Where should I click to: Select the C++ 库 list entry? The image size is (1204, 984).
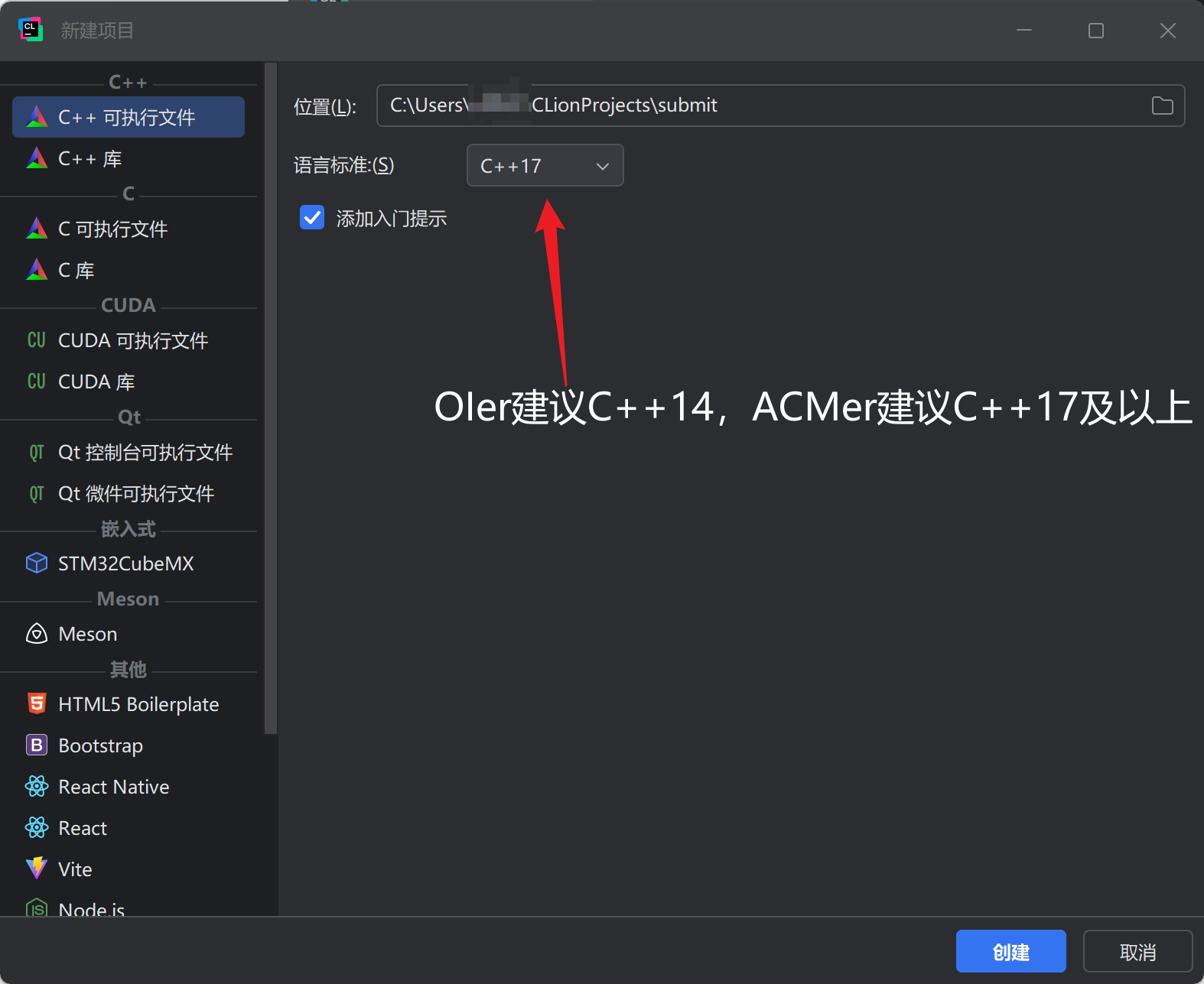(x=129, y=158)
